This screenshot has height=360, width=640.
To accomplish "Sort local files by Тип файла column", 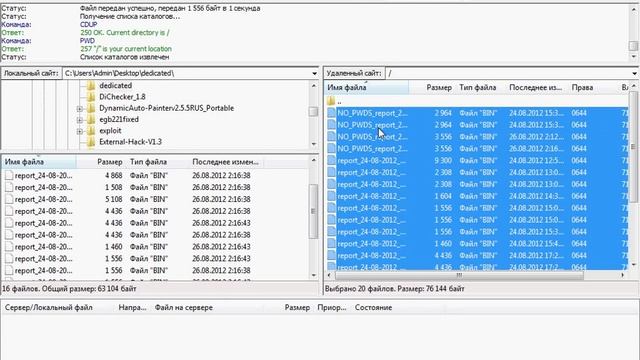I will pos(157,162).
